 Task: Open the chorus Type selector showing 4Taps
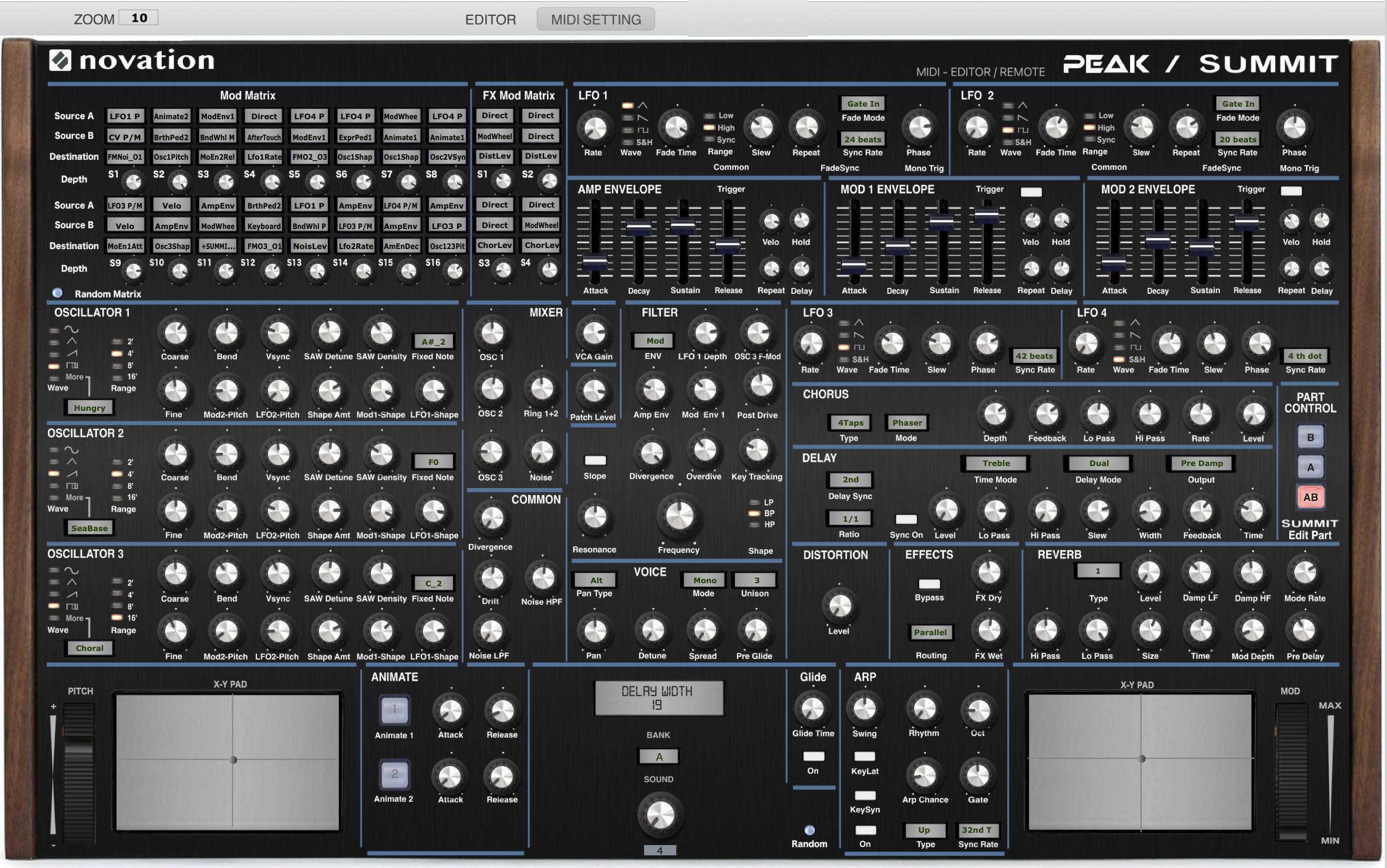[x=850, y=422]
